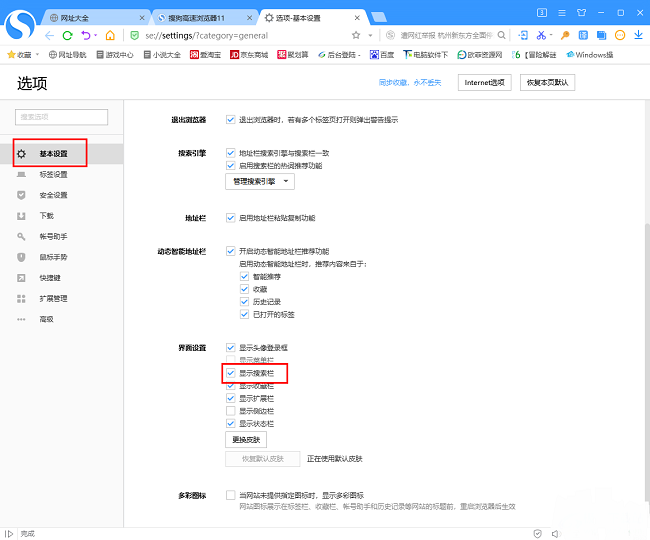Uncheck 历史记录 checkbox
Screen dimensions: 650x540
pyautogui.click(x=244, y=301)
